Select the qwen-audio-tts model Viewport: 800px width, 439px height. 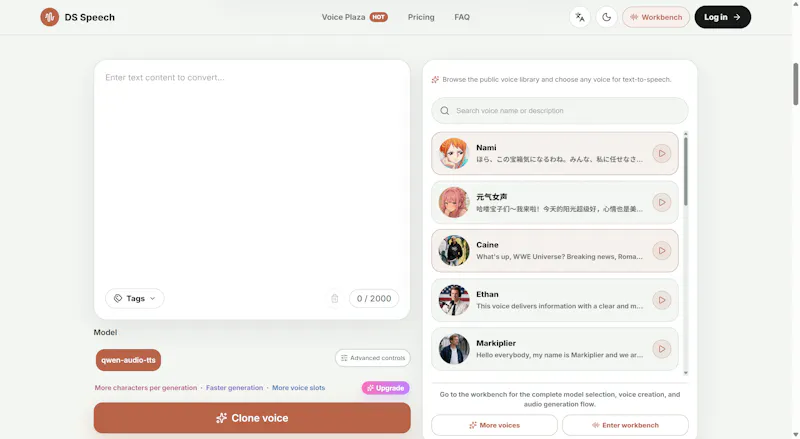[x=128, y=360]
